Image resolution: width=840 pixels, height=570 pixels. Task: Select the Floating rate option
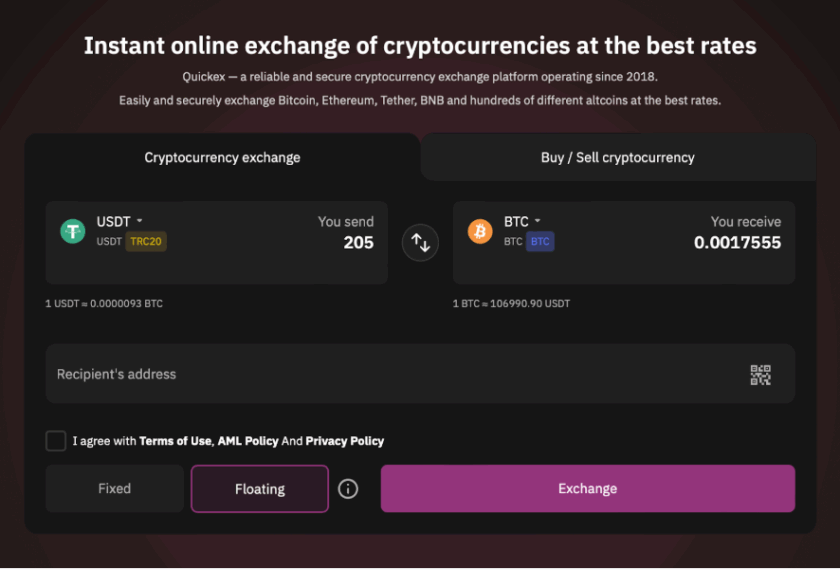point(260,489)
